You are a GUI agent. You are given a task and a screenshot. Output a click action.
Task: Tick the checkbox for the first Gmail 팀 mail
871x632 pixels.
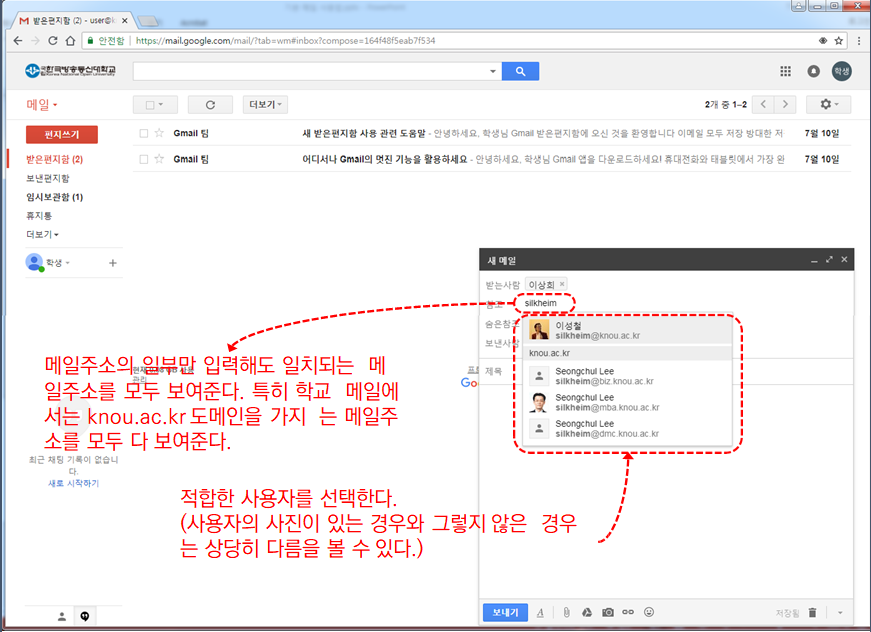click(x=144, y=133)
